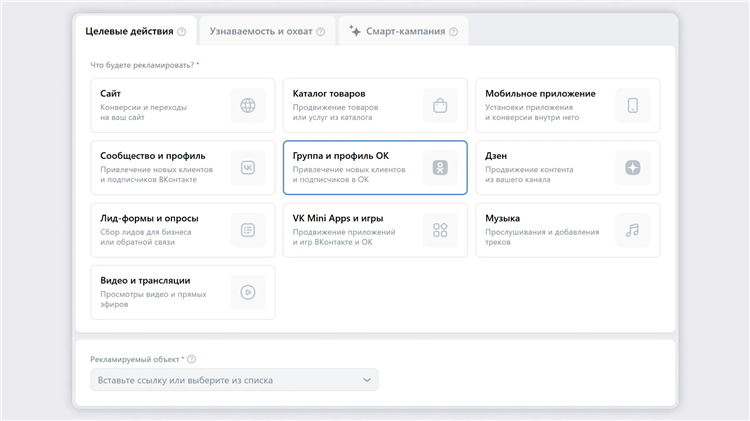Open help icon beside Рекламируемый объект
750x421 pixels.
click(191, 359)
